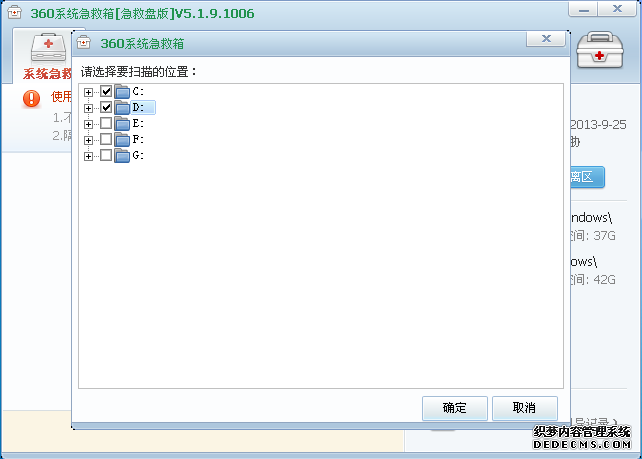Expand the F: drive tree node
This screenshot has width=642, height=459.
[x=89, y=140]
